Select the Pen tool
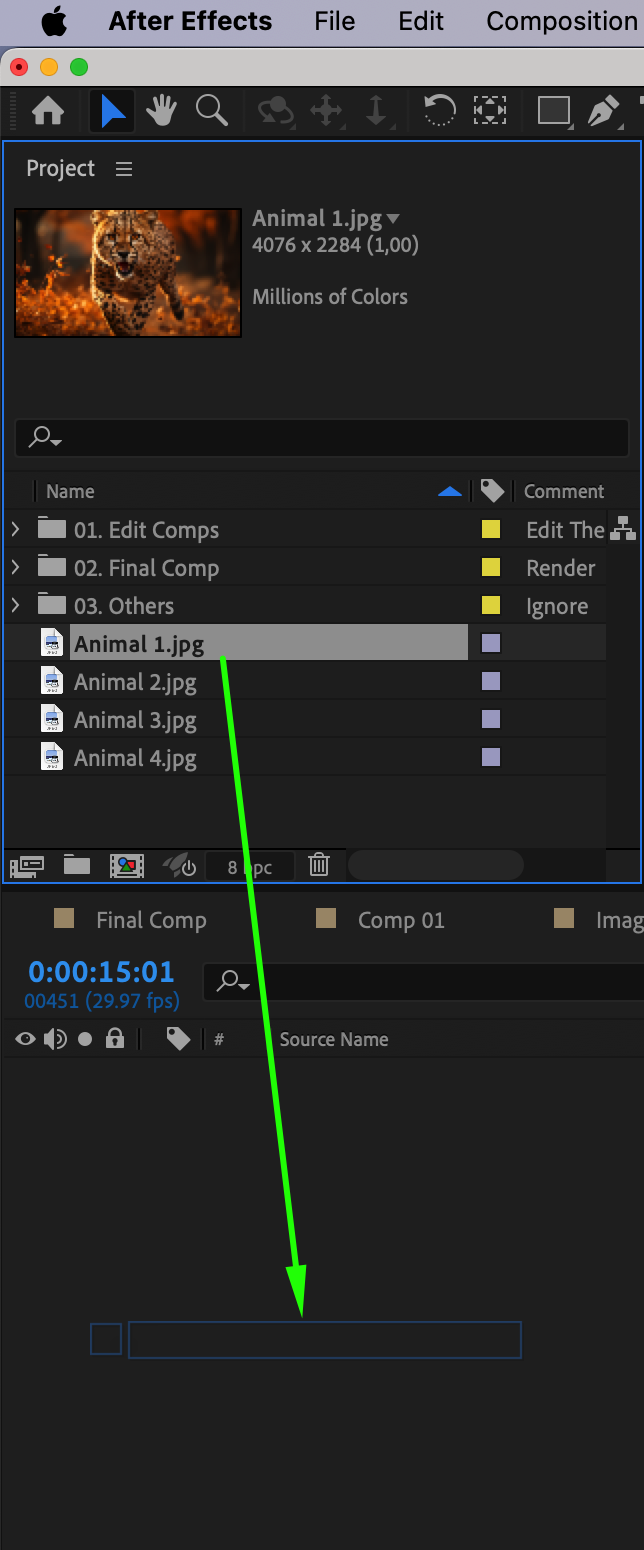 603,111
